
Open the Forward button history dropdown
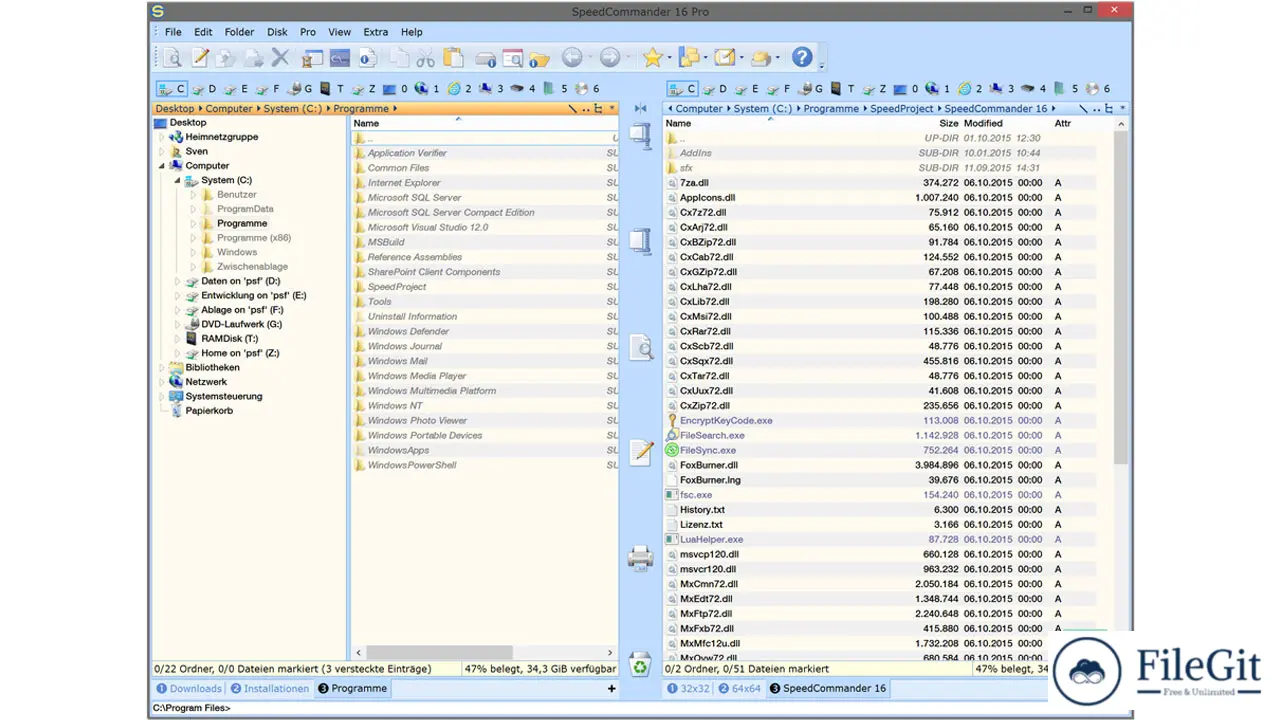click(x=627, y=59)
